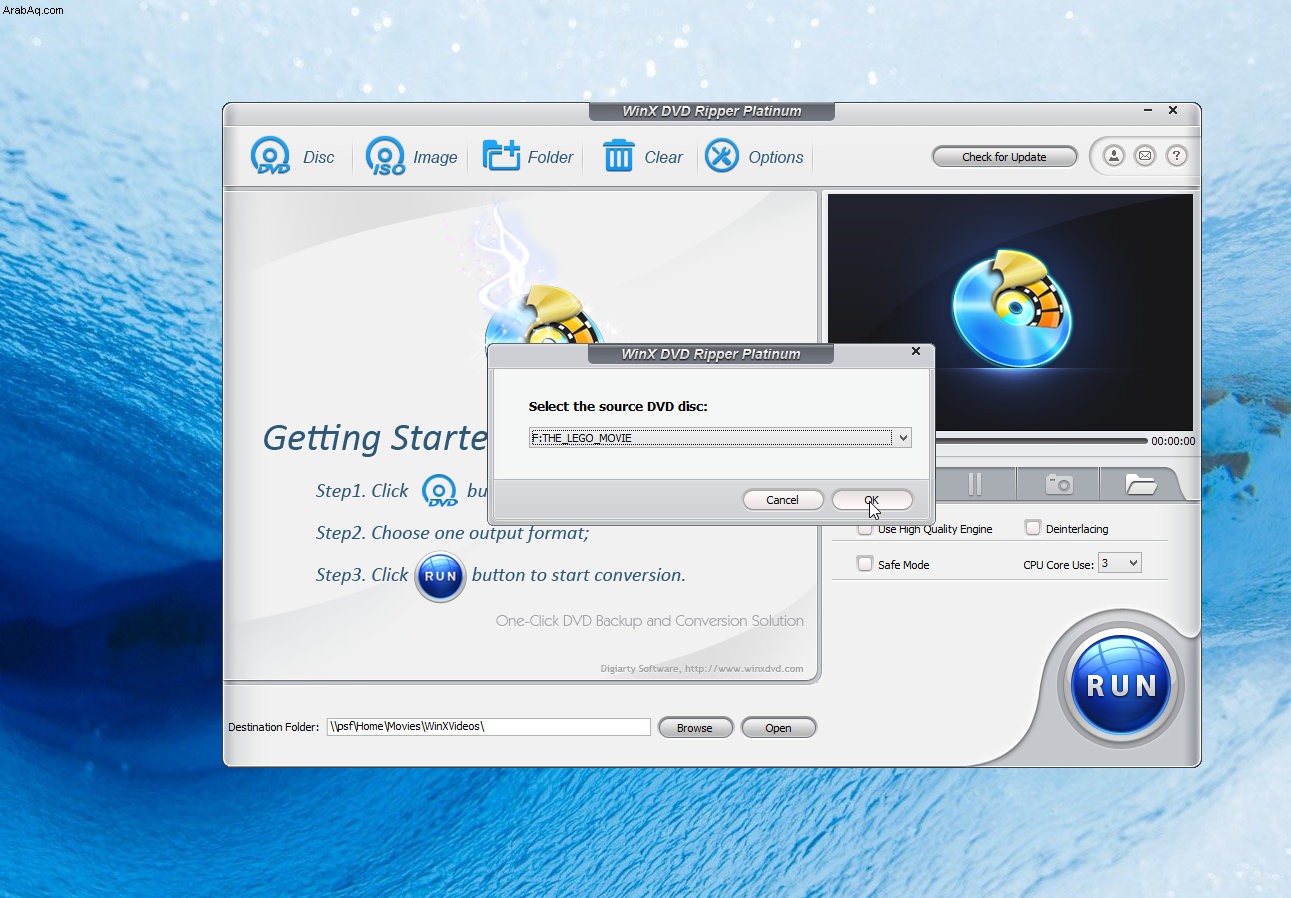Viewport: 1291px width, 898px height.
Task: Expand the source DVD disc dropdown
Action: point(903,438)
